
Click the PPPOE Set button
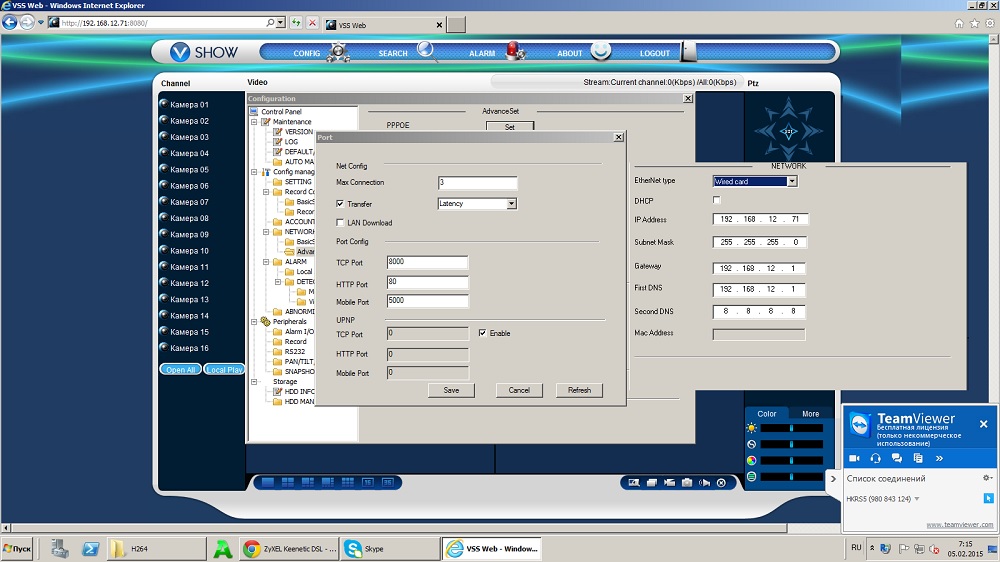(510, 126)
